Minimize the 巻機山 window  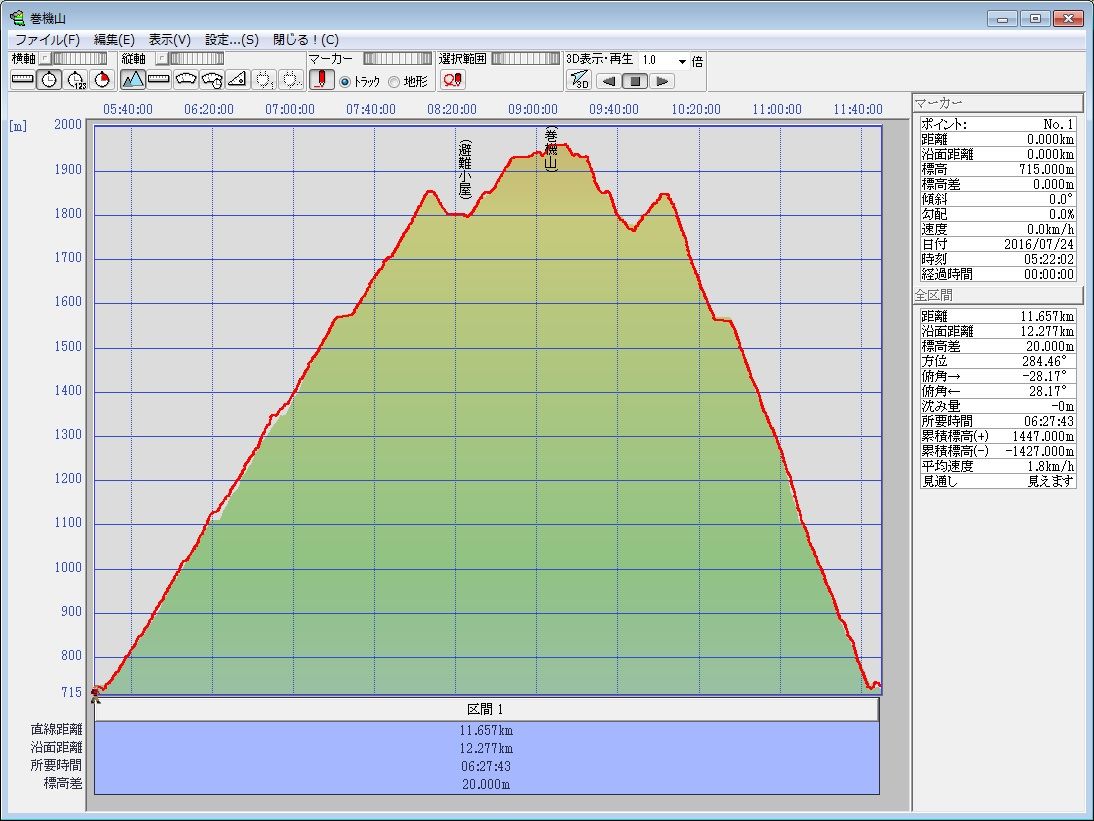click(x=1003, y=19)
